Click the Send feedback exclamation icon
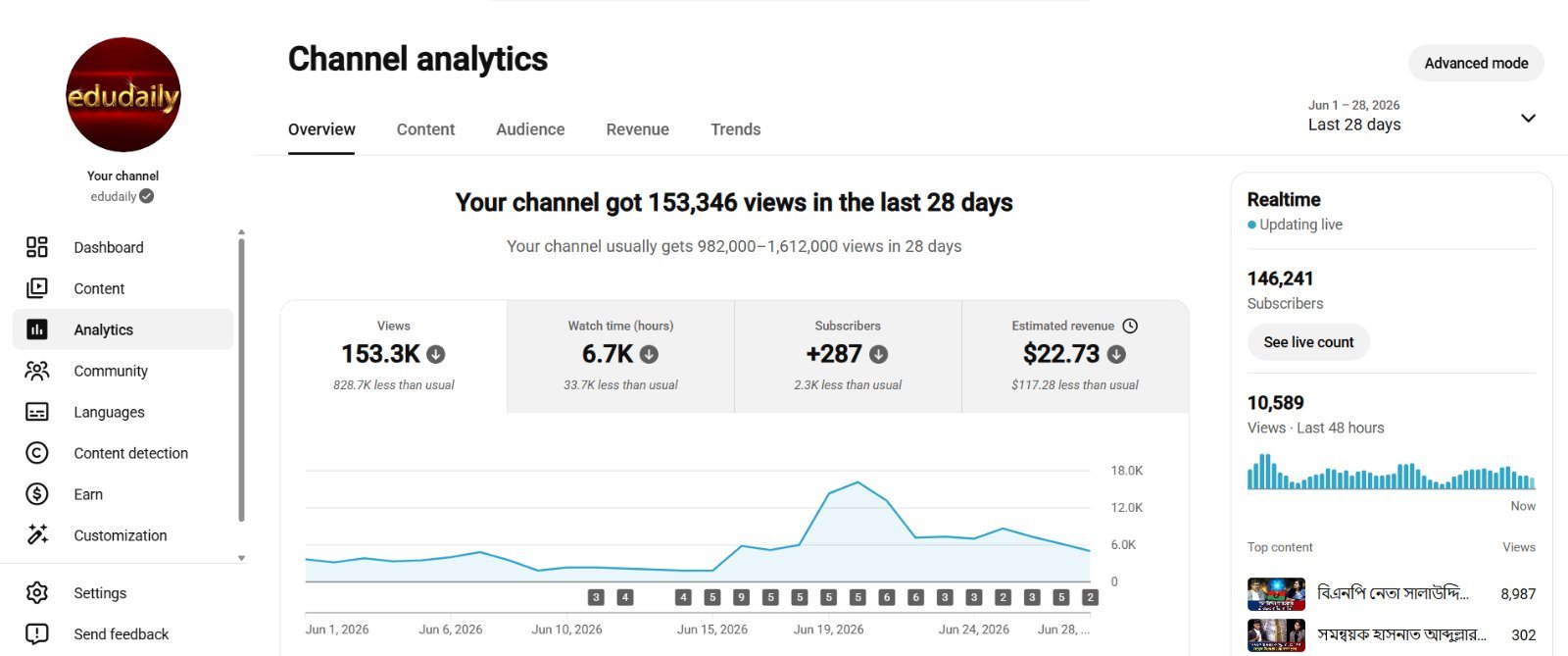1568x656 pixels. click(x=37, y=634)
